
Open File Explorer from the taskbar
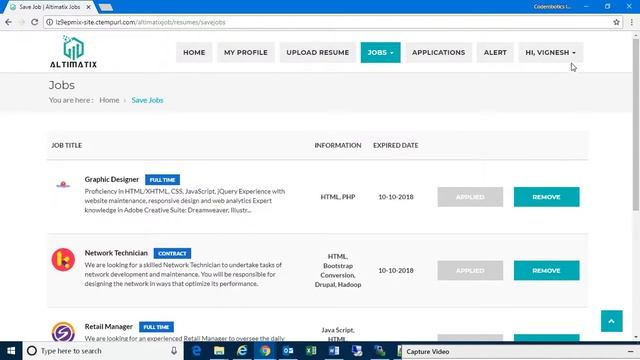219,351
